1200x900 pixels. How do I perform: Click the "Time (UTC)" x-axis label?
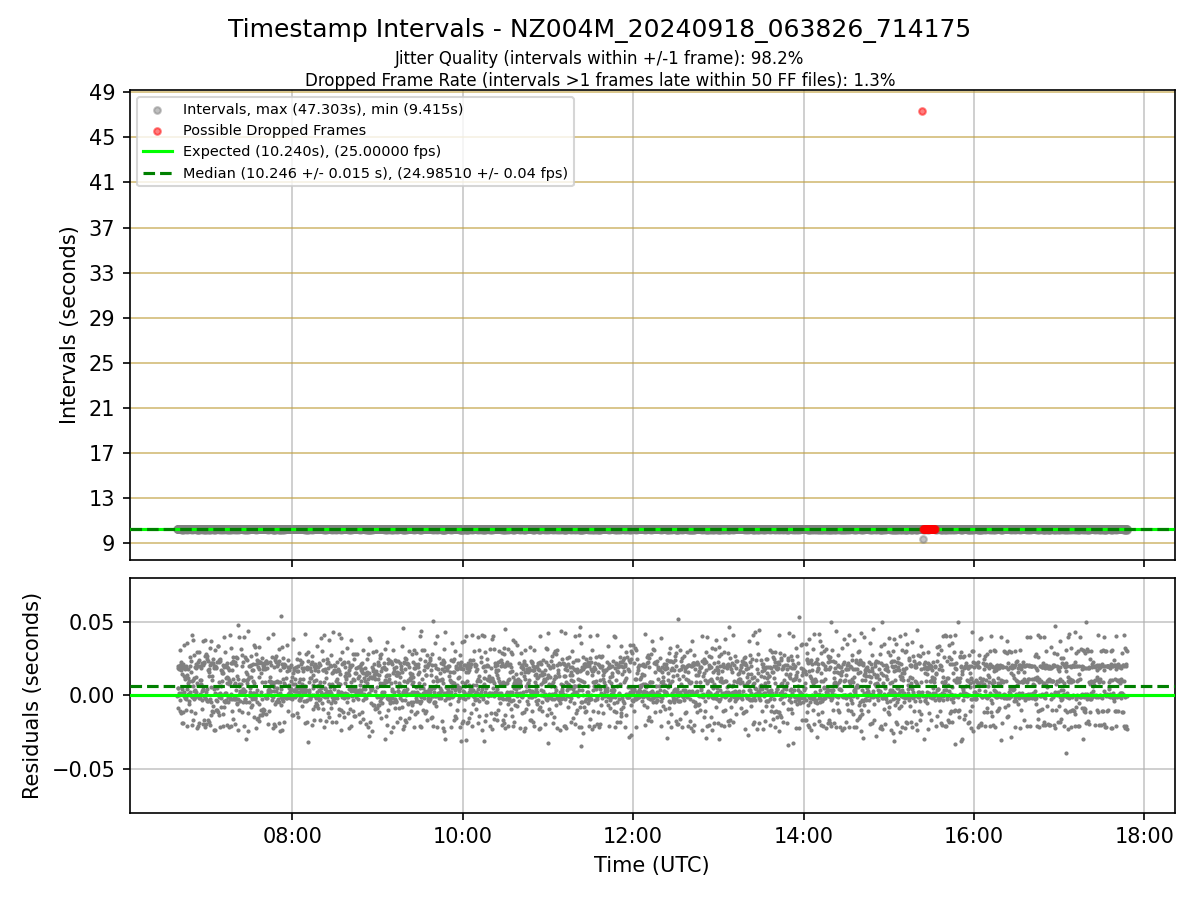(652, 865)
